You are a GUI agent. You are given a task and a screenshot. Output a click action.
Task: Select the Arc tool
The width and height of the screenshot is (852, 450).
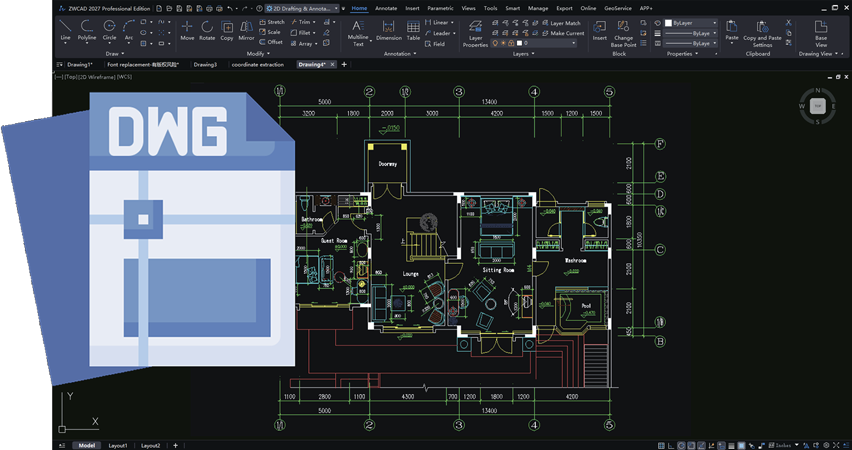click(129, 30)
